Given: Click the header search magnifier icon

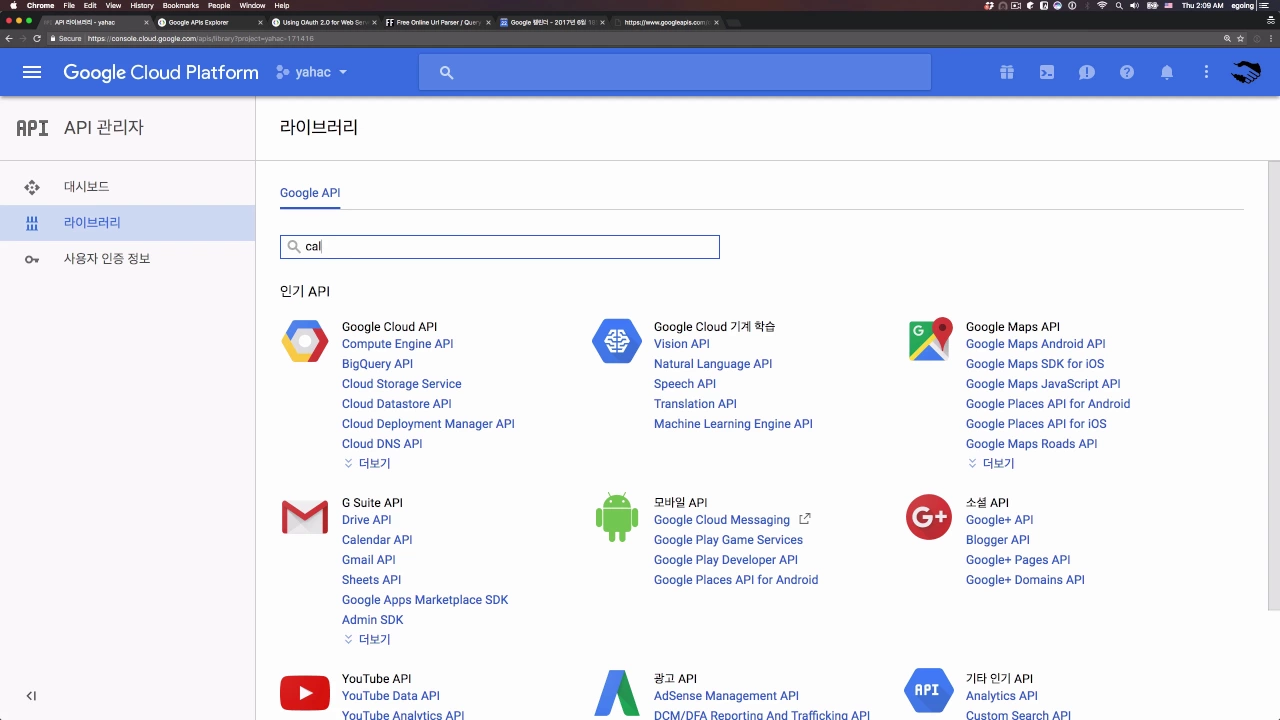Looking at the screenshot, I should (447, 72).
